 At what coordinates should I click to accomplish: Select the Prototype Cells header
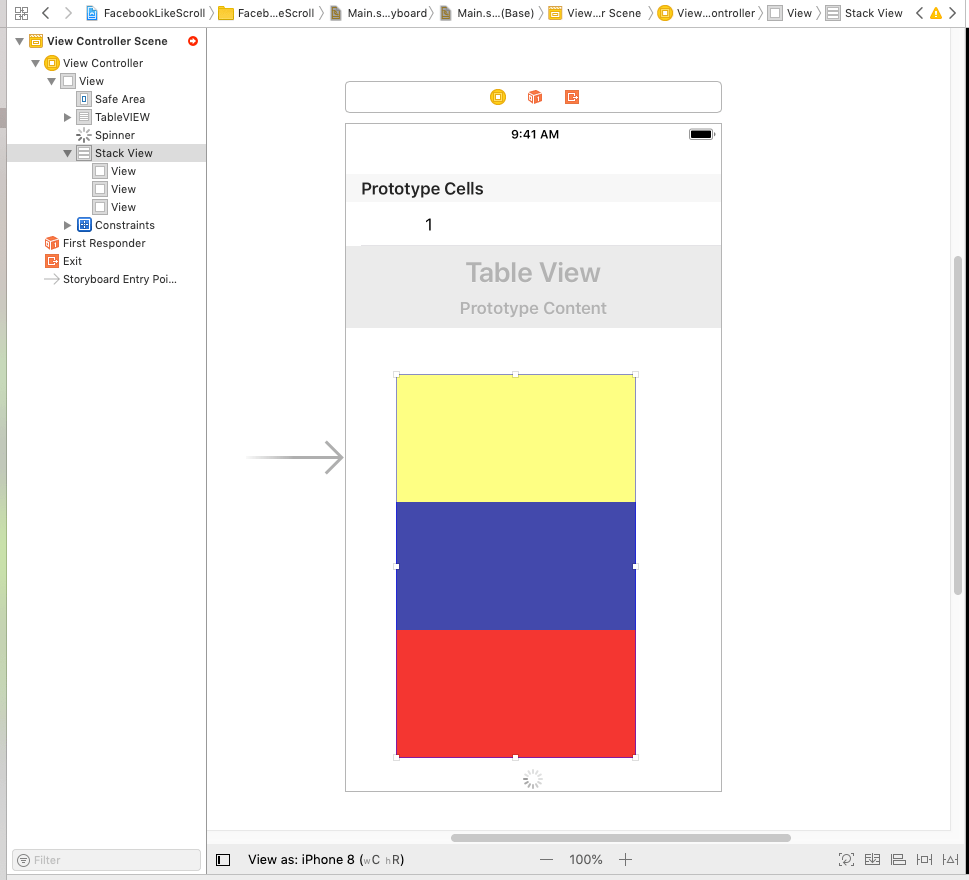pos(533,188)
